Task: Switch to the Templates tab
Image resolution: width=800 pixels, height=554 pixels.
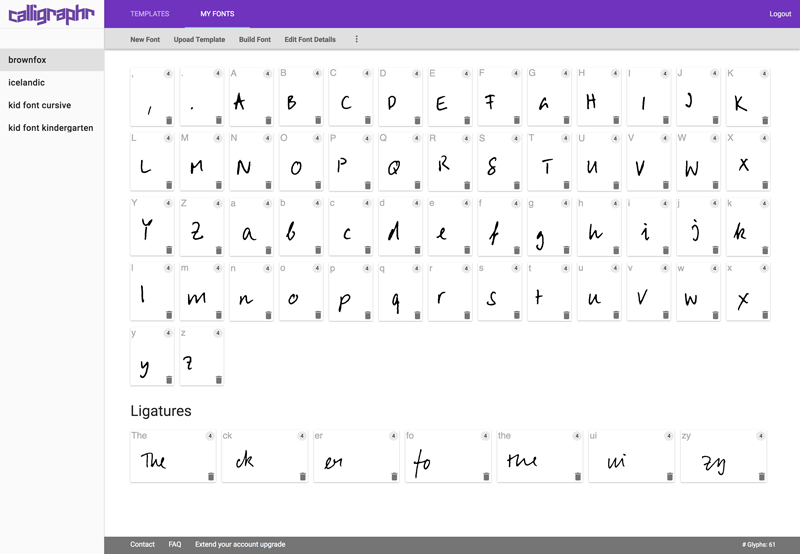Action: [x=149, y=14]
